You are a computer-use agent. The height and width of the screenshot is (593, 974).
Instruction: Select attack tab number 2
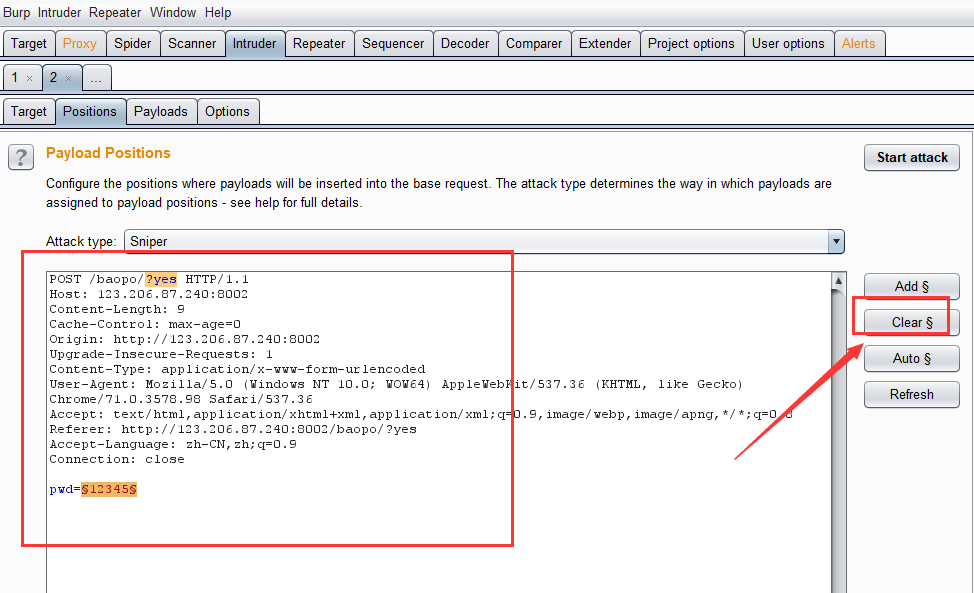tap(53, 78)
